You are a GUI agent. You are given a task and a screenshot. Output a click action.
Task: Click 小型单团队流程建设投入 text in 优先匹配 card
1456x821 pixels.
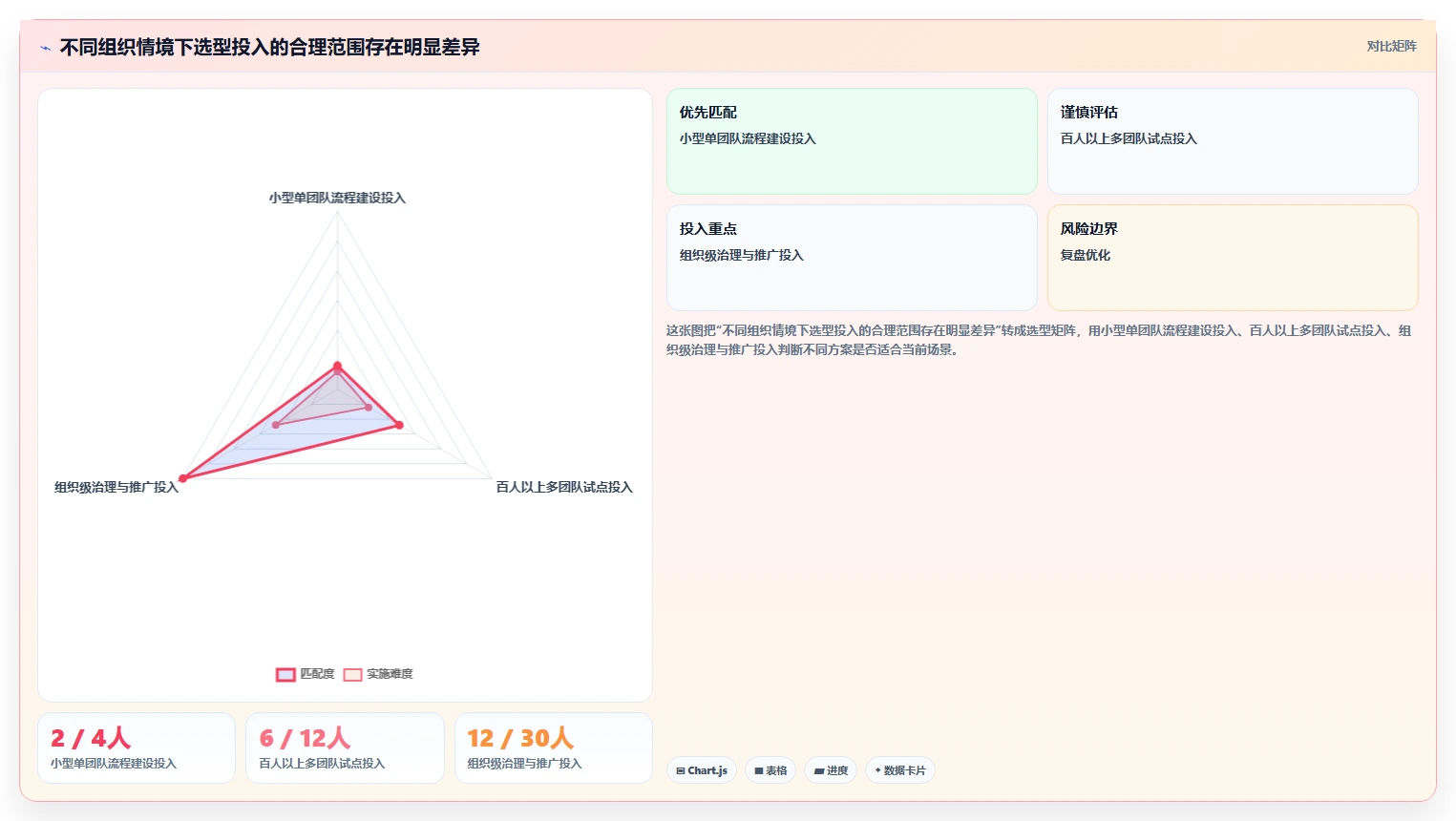click(748, 138)
